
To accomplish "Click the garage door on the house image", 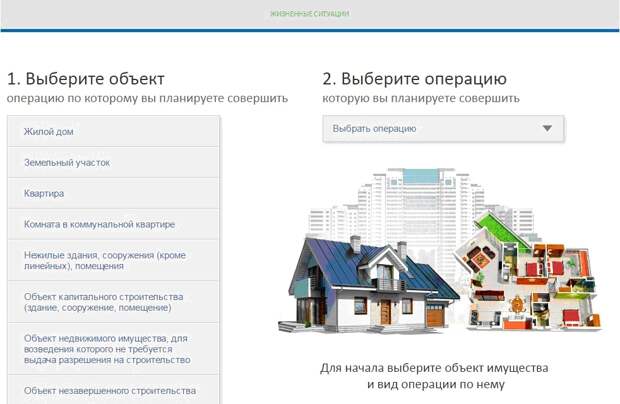I will (x=435, y=316).
